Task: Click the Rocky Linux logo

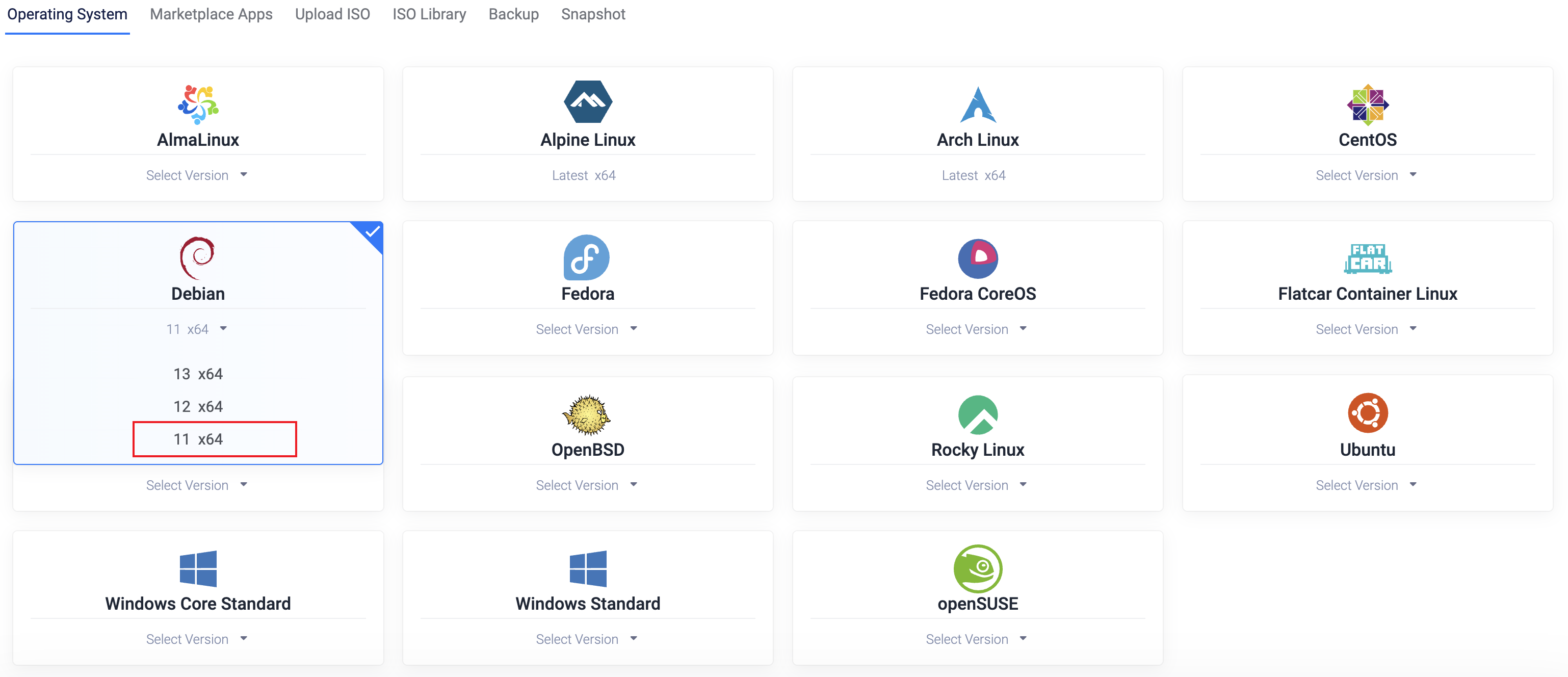Action: click(x=978, y=415)
